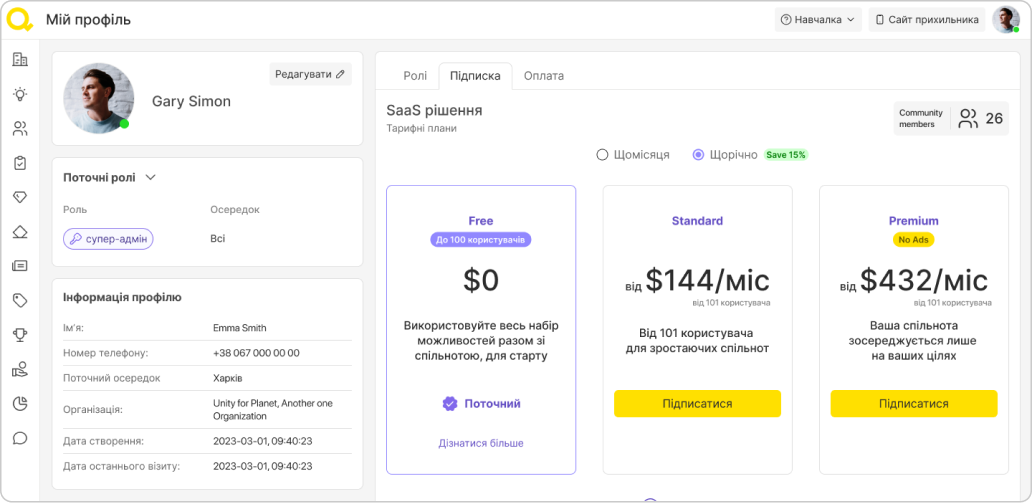
Task: Click the price tag icon in sidebar
Action: click(x=19, y=300)
